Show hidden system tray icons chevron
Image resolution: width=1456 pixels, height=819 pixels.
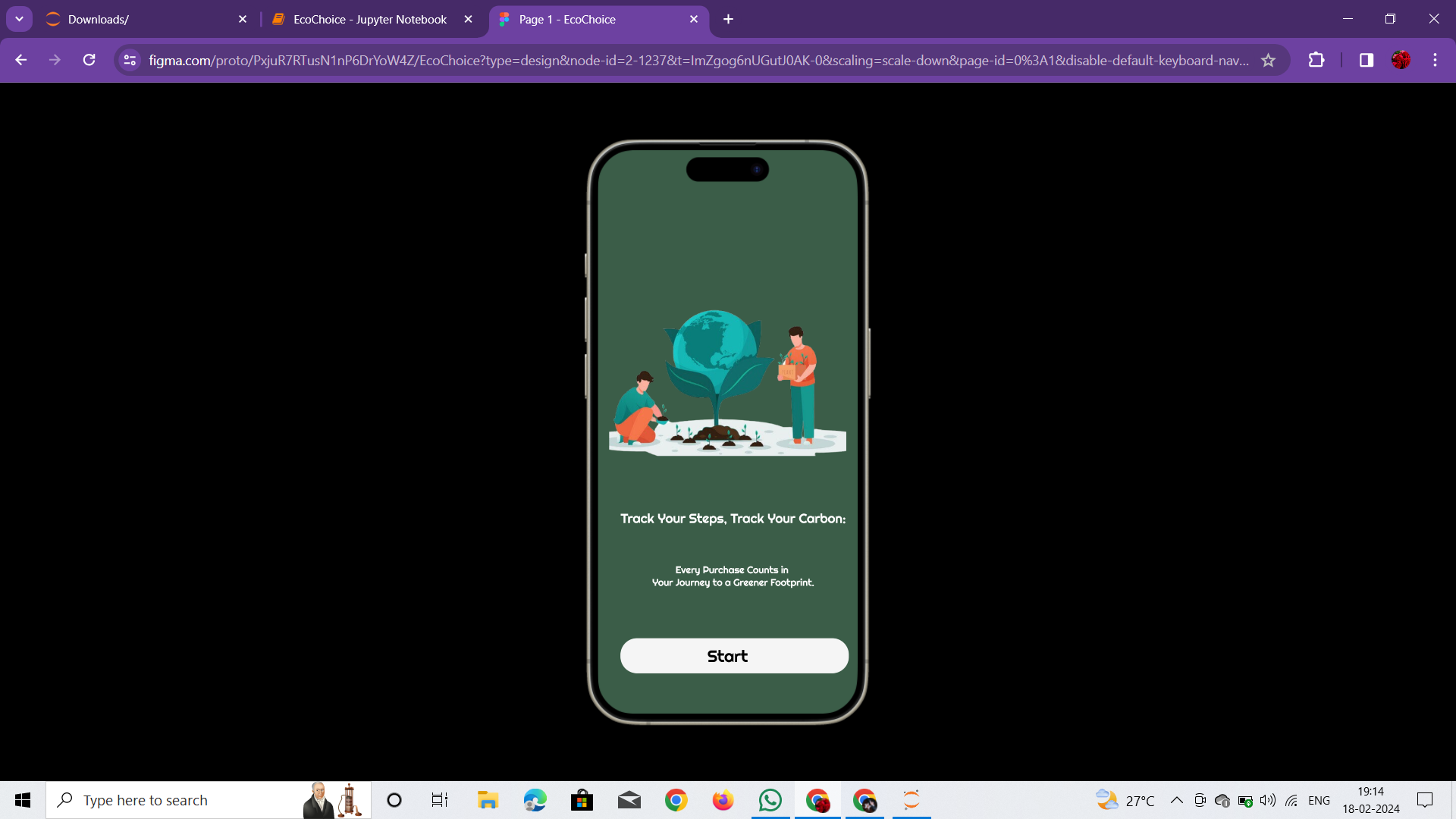(1176, 800)
